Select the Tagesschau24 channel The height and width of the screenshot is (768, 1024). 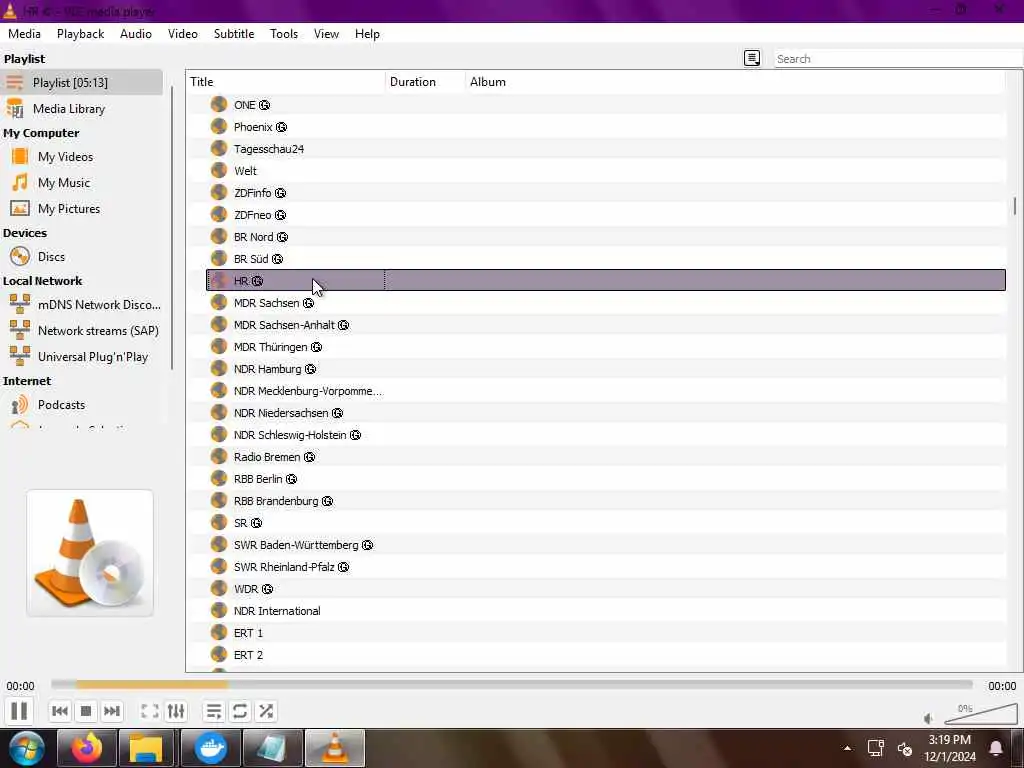coord(605,149)
